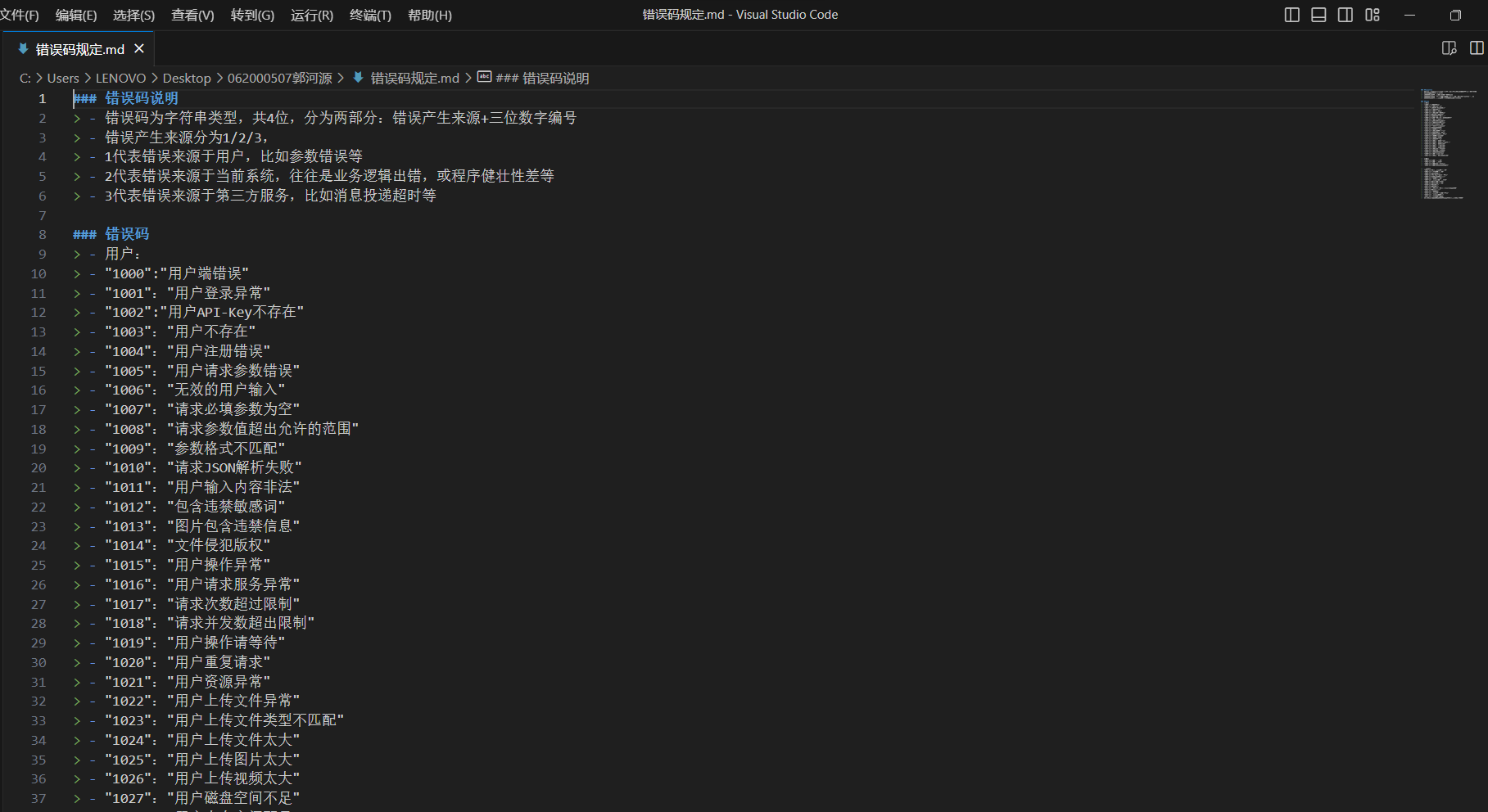
Task: Click the line 1代表错误来源于用户
Action: (233, 156)
